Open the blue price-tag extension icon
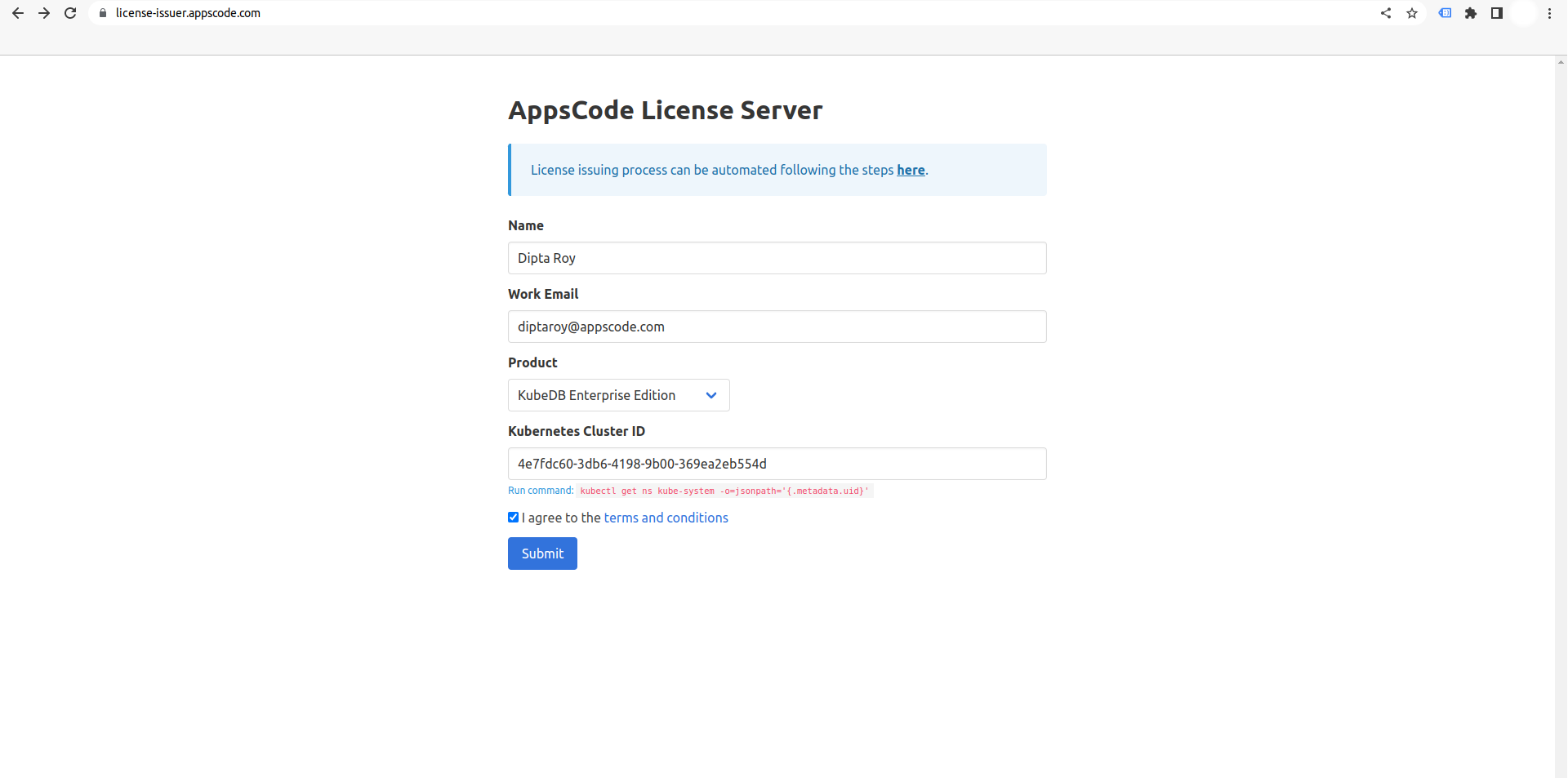The image size is (1568, 778). [x=1445, y=13]
